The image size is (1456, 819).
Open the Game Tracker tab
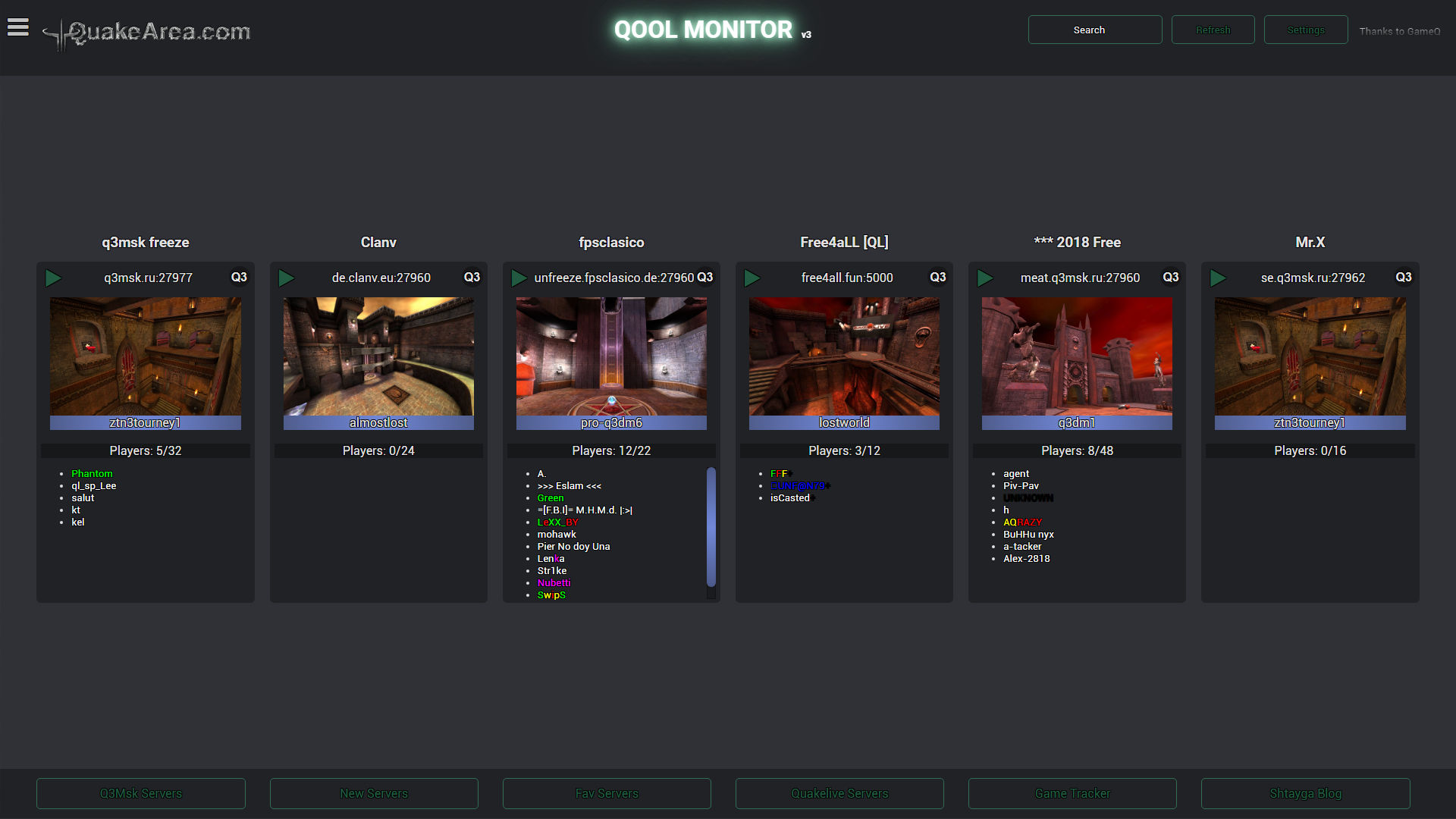[x=1072, y=793]
